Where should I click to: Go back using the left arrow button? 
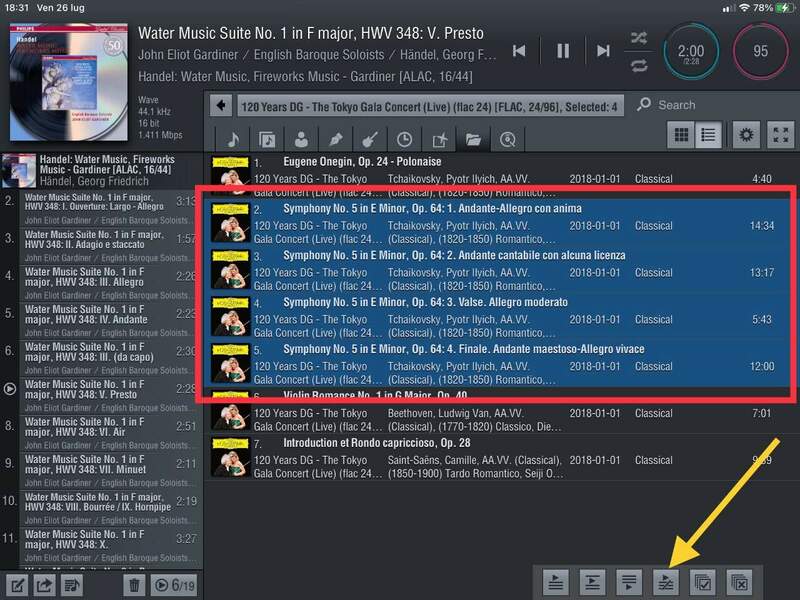coord(221,105)
